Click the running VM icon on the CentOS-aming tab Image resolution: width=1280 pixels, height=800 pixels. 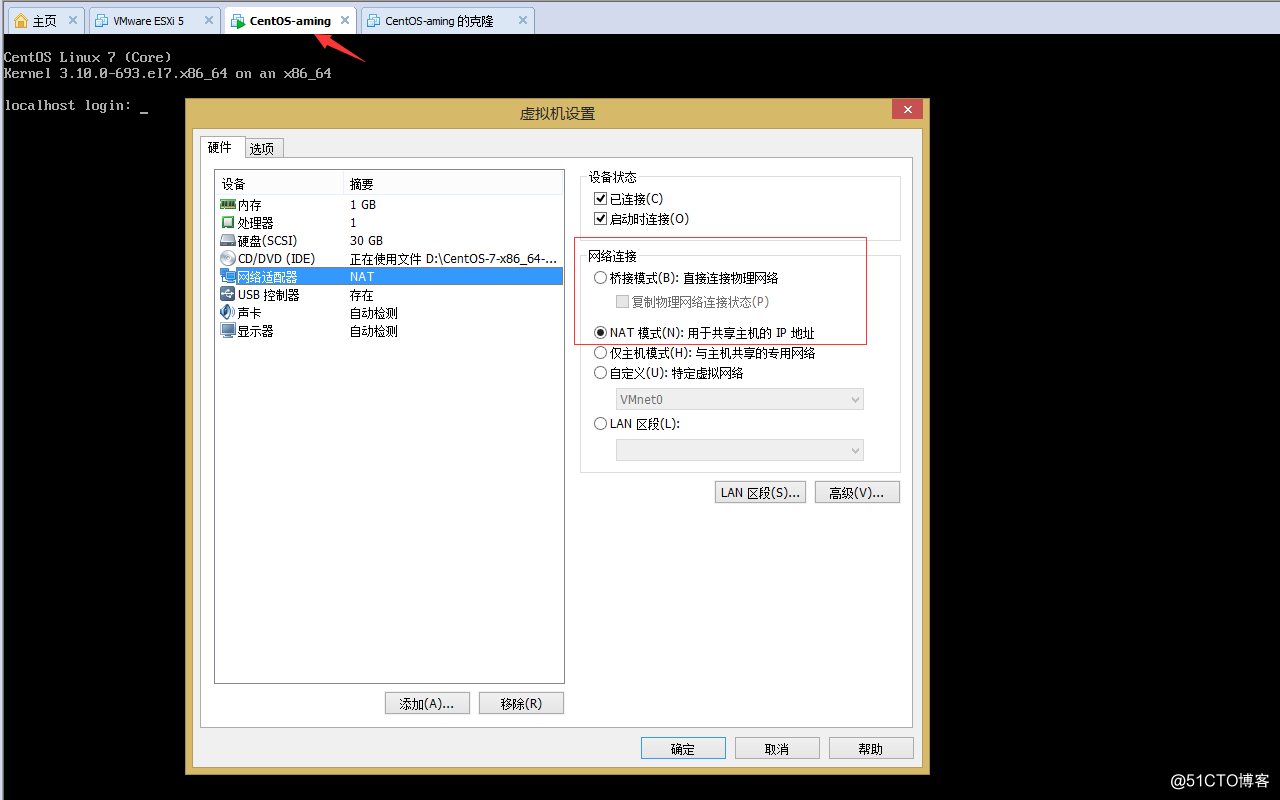pyautogui.click(x=238, y=20)
